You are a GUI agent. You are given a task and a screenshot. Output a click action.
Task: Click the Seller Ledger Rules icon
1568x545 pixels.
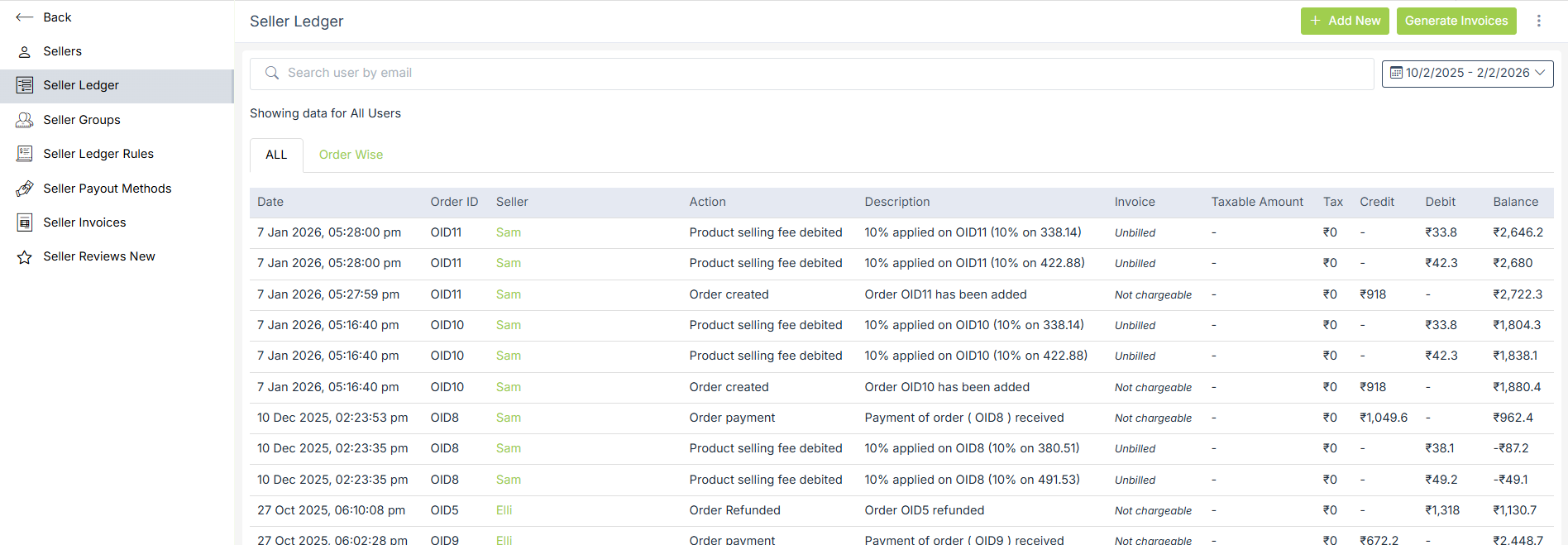(x=25, y=154)
